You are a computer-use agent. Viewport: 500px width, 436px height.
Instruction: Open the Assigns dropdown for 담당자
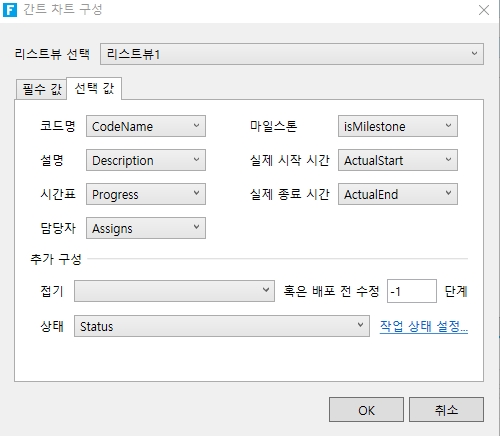[x=146, y=228]
